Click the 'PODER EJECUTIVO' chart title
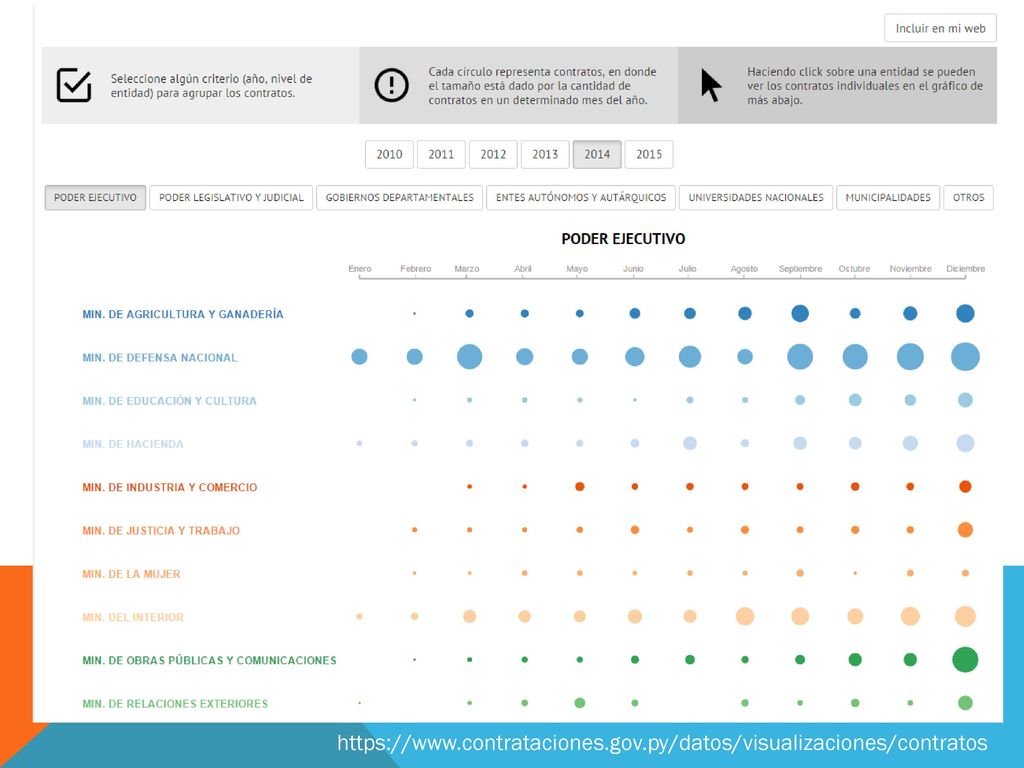 point(623,239)
